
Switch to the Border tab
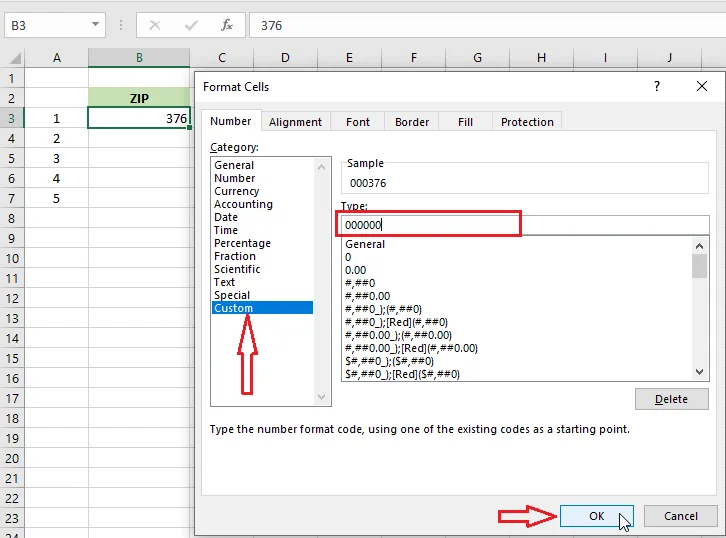412,122
